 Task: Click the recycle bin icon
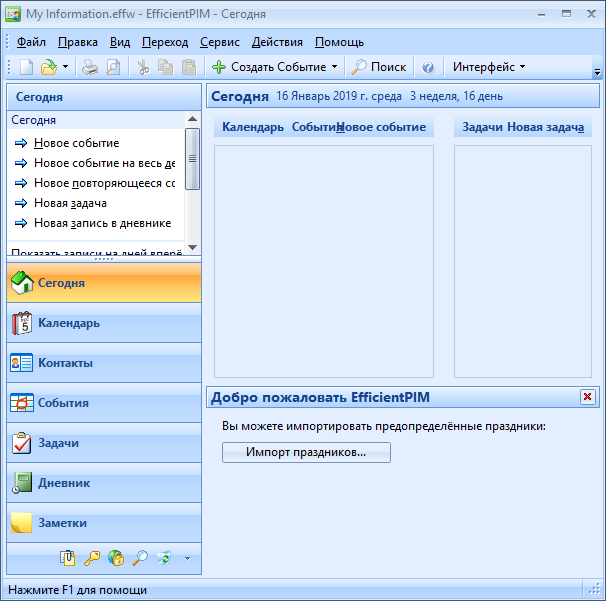(x=164, y=558)
